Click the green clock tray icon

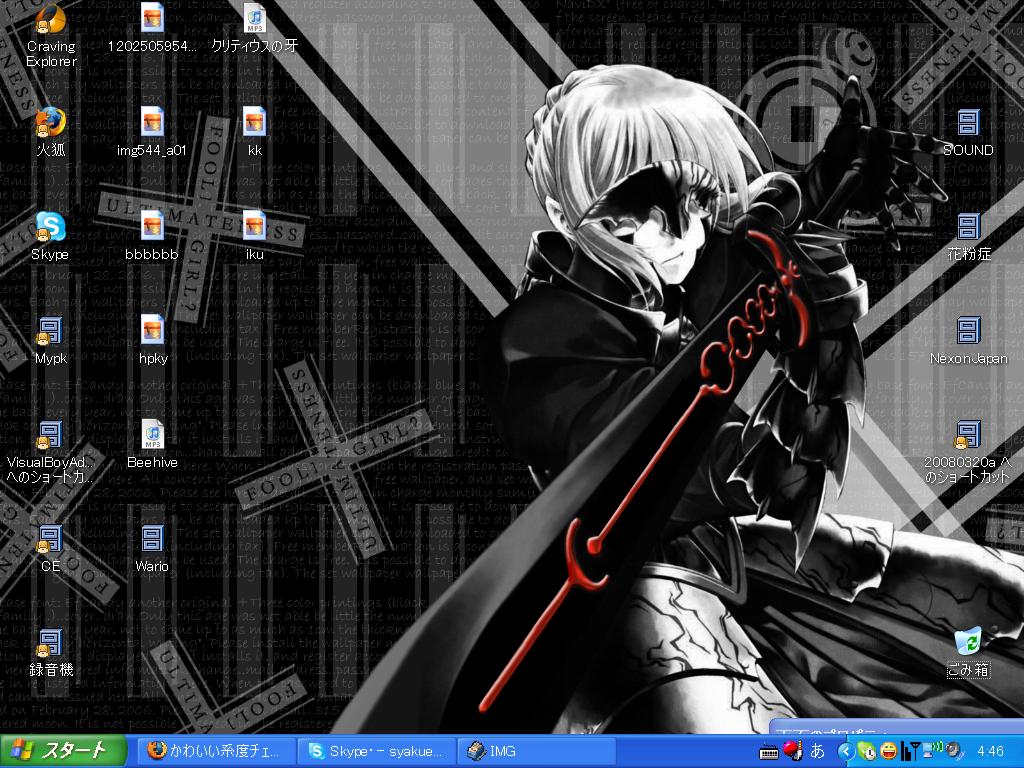tap(868, 752)
